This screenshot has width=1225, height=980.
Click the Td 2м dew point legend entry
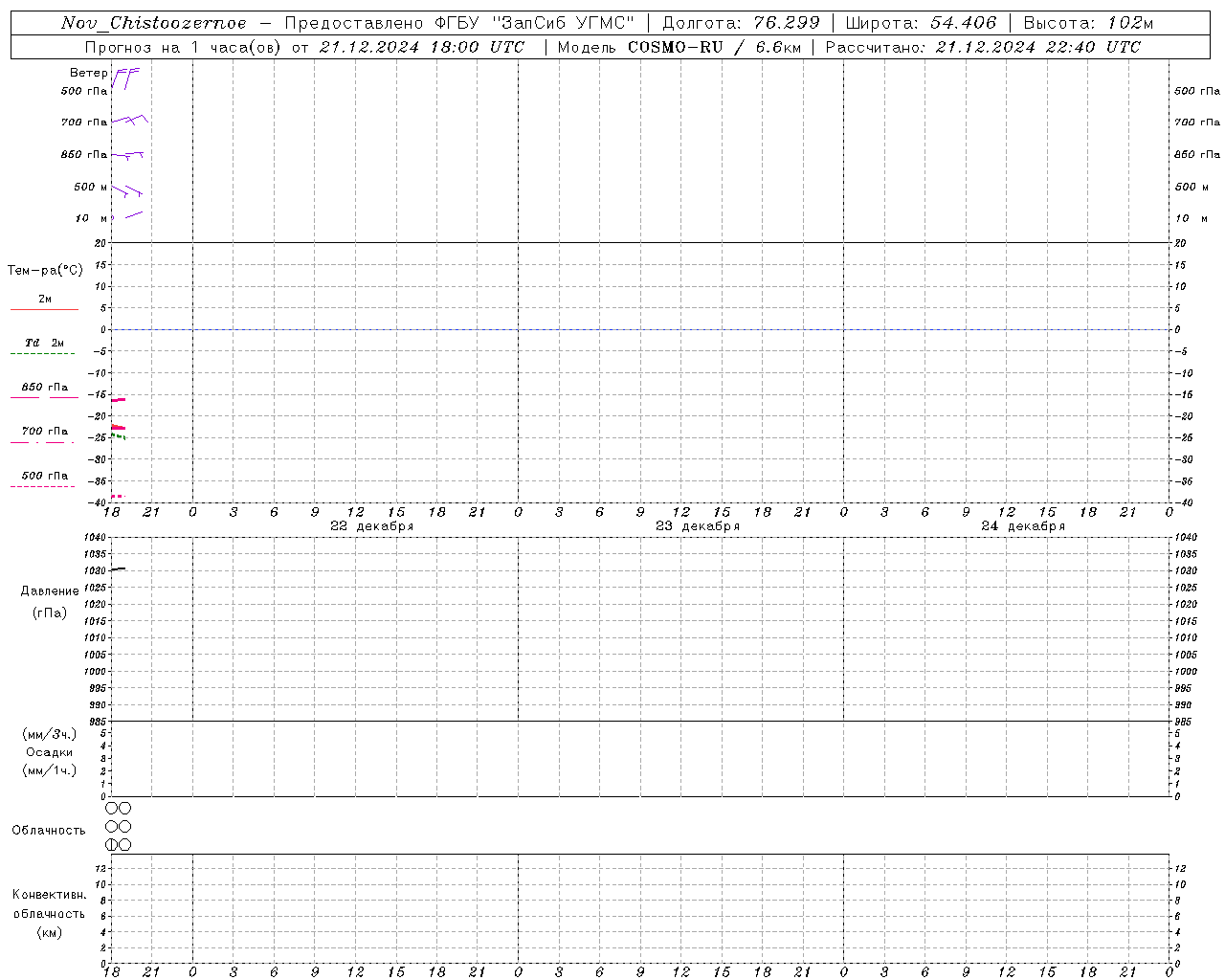(x=44, y=346)
